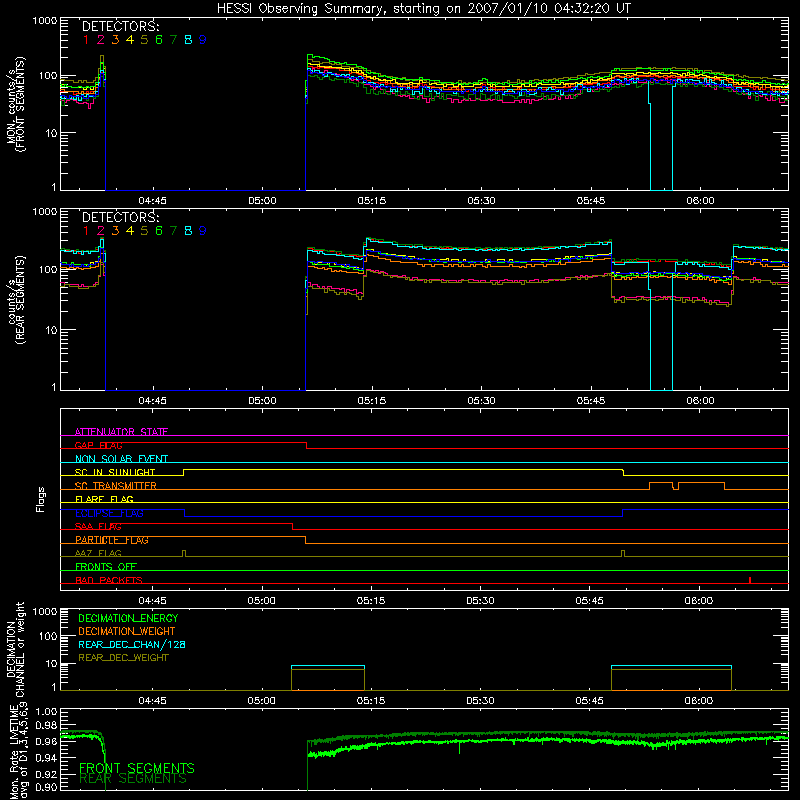Click 05:30 tick under rear segments plot

coord(481,401)
